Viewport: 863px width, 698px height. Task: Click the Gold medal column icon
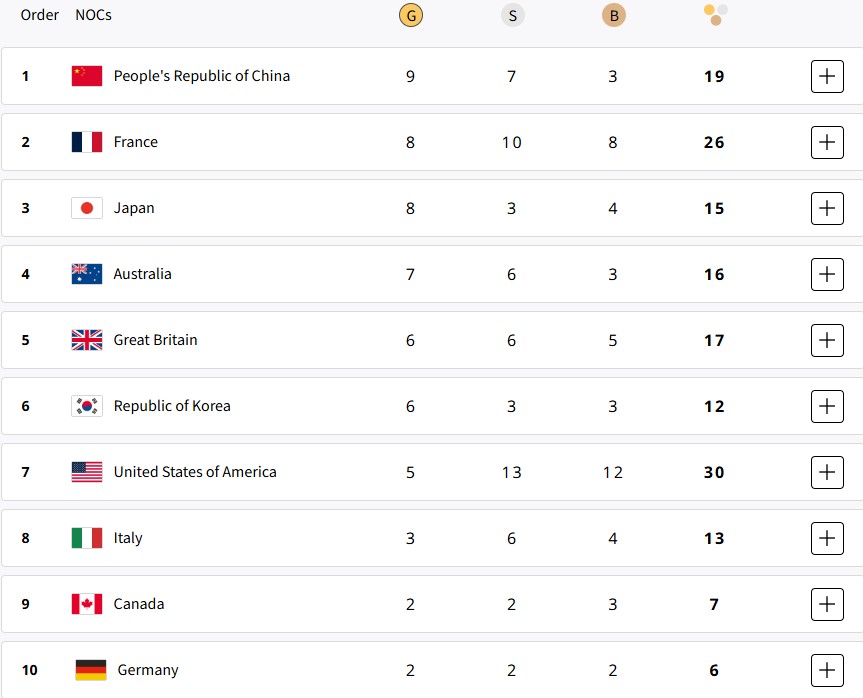(411, 15)
